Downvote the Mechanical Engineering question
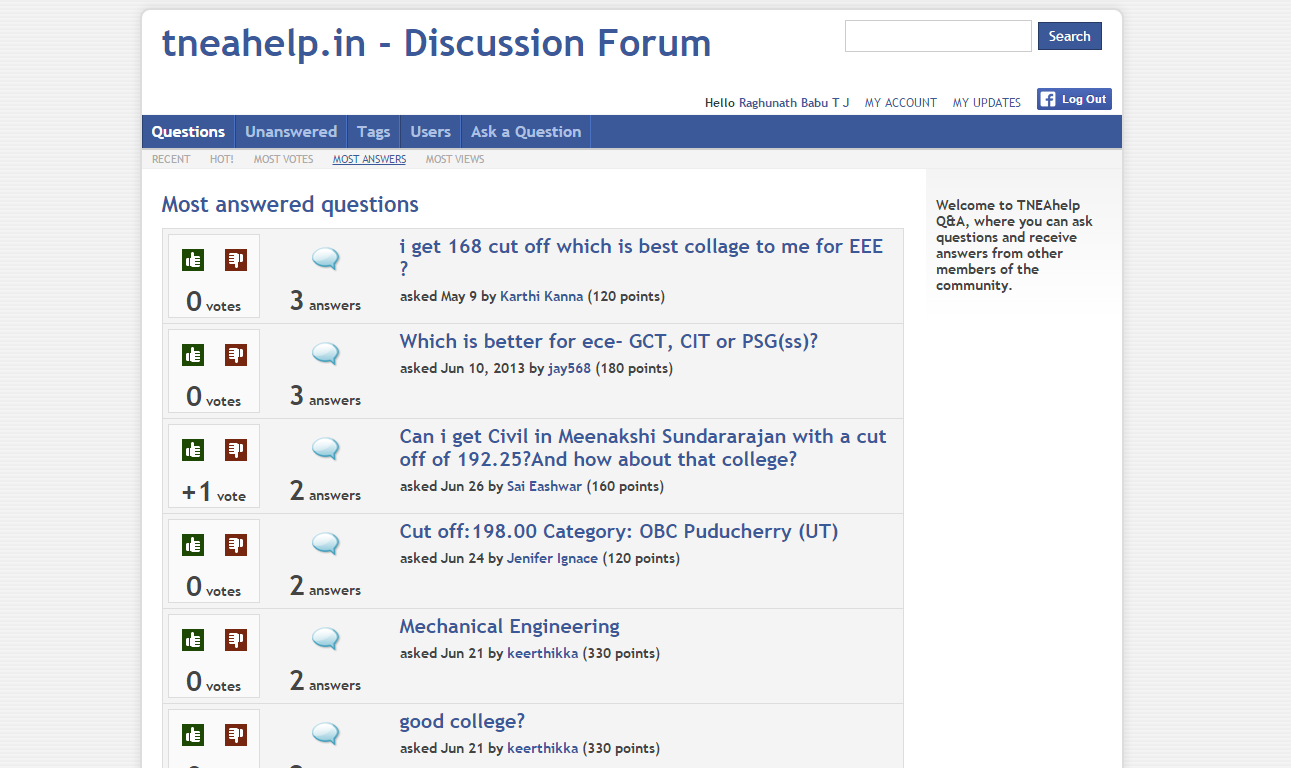1291x768 pixels. point(236,640)
